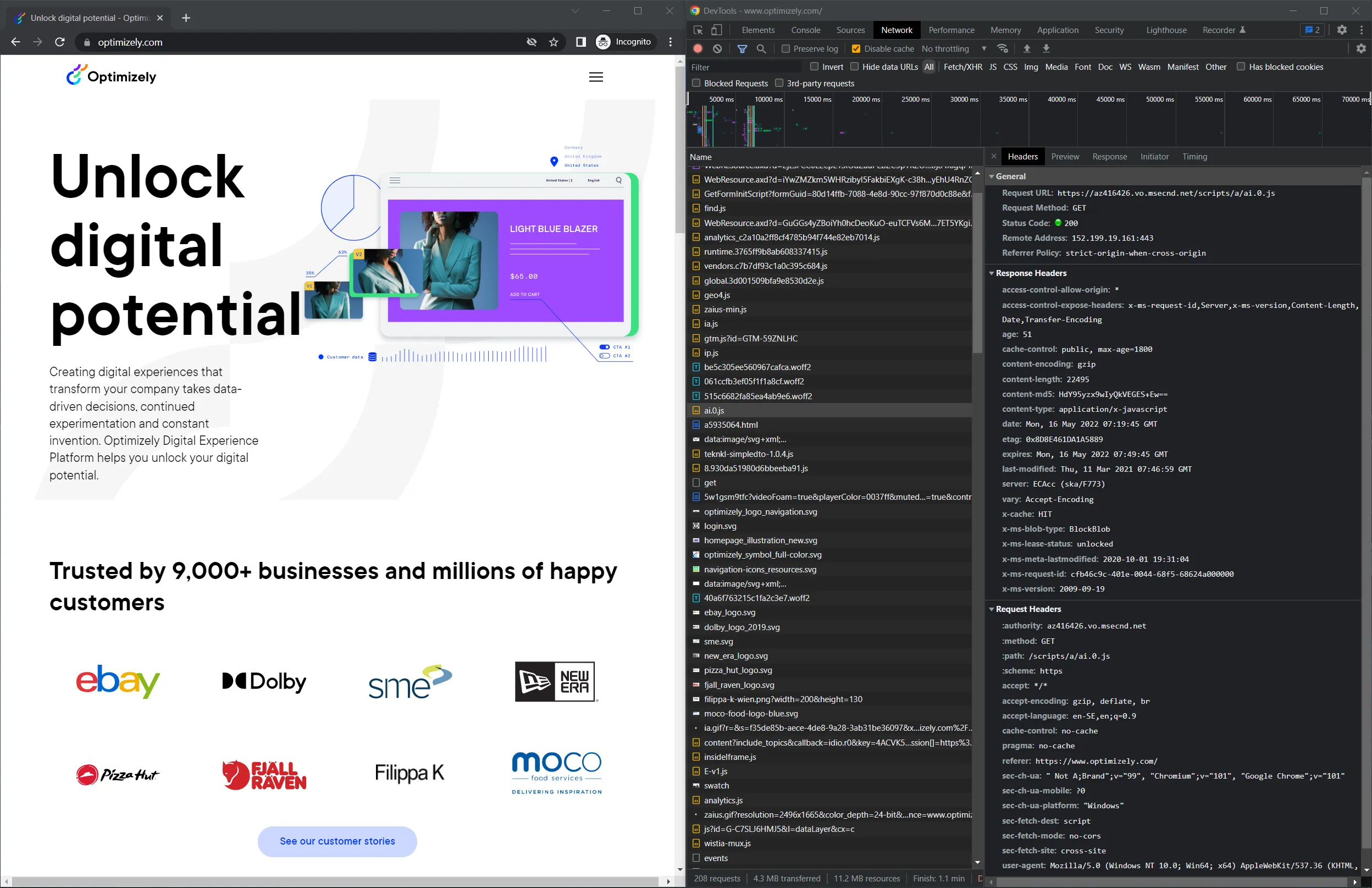Filter requests by JS type
This screenshot has width=1372, height=888.
point(993,67)
